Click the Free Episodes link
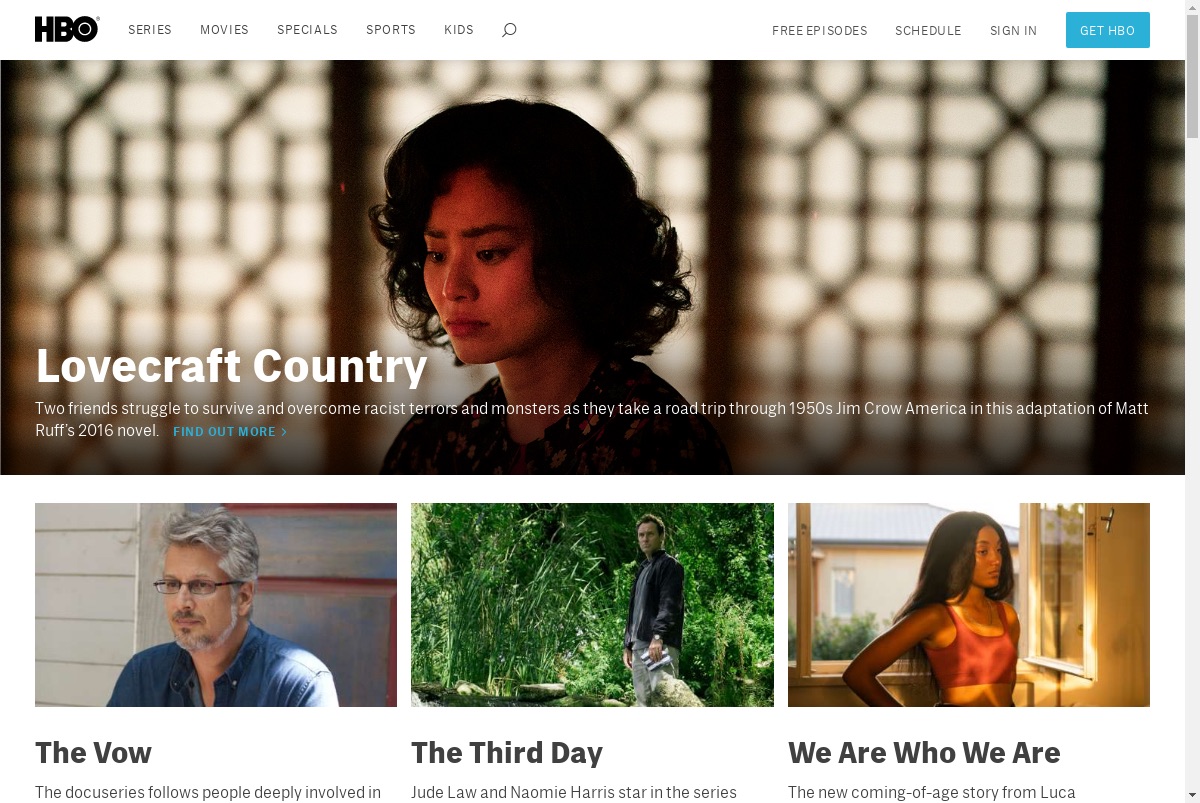Image resolution: width=1200 pixels, height=803 pixels. (820, 31)
